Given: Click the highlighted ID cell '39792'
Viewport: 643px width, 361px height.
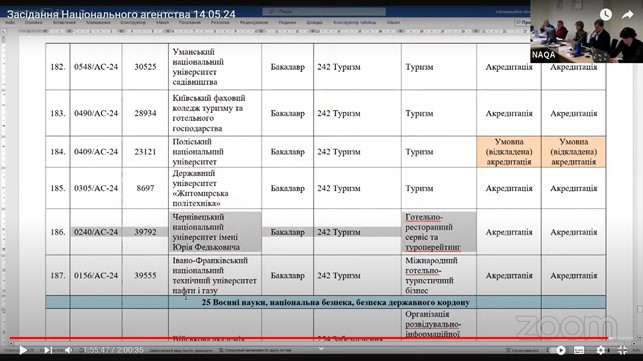Looking at the screenshot, I should click(x=145, y=232).
